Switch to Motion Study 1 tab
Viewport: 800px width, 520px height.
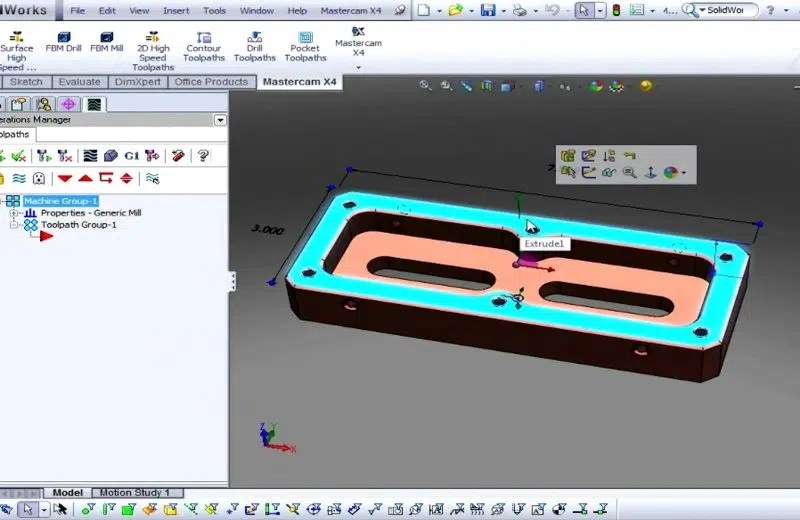tap(134, 493)
